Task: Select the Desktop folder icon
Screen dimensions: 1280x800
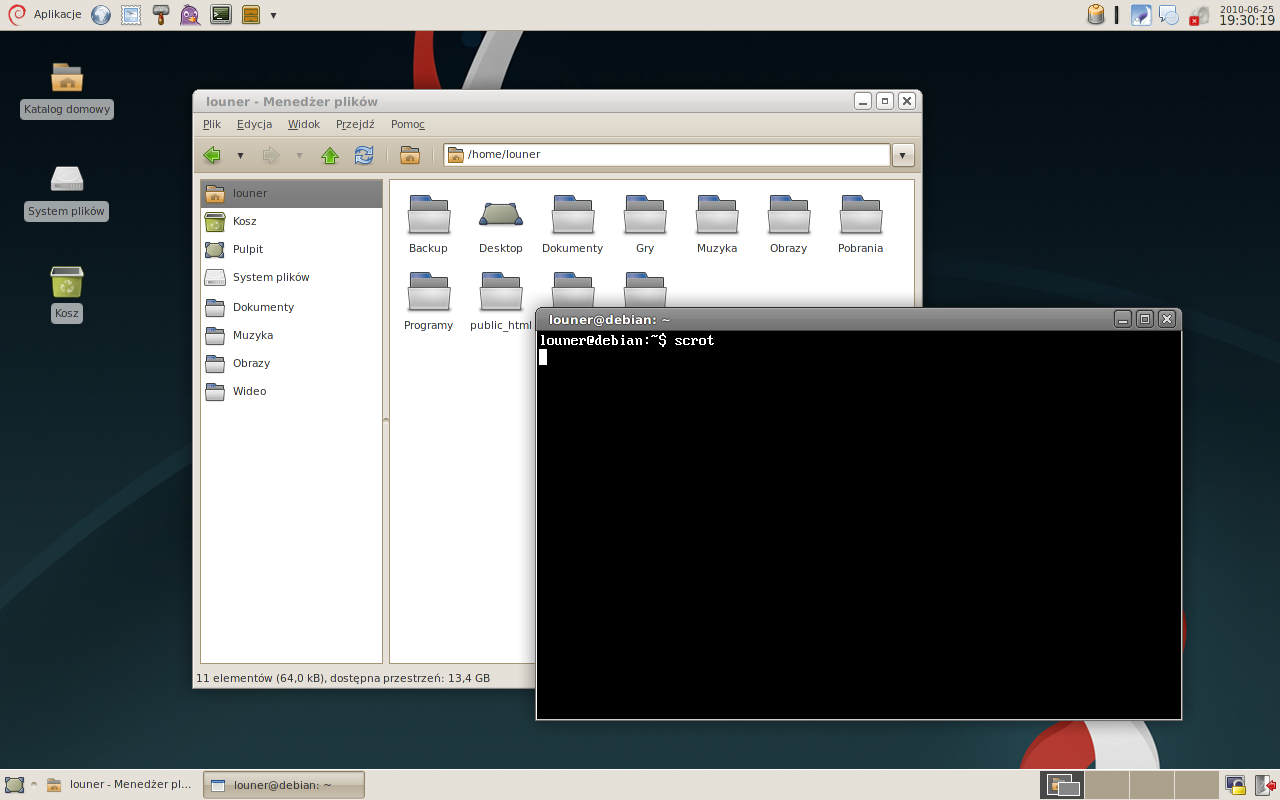Action: click(x=501, y=224)
